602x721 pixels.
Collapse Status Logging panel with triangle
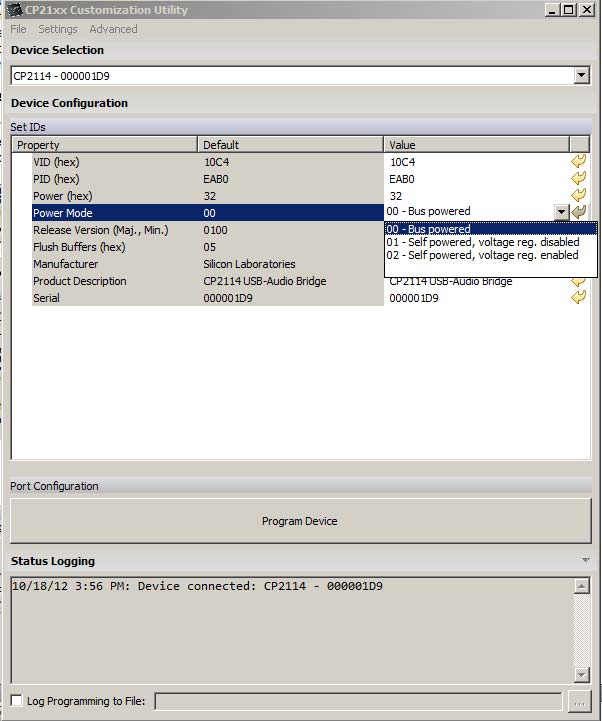click(x=585, y=561)
